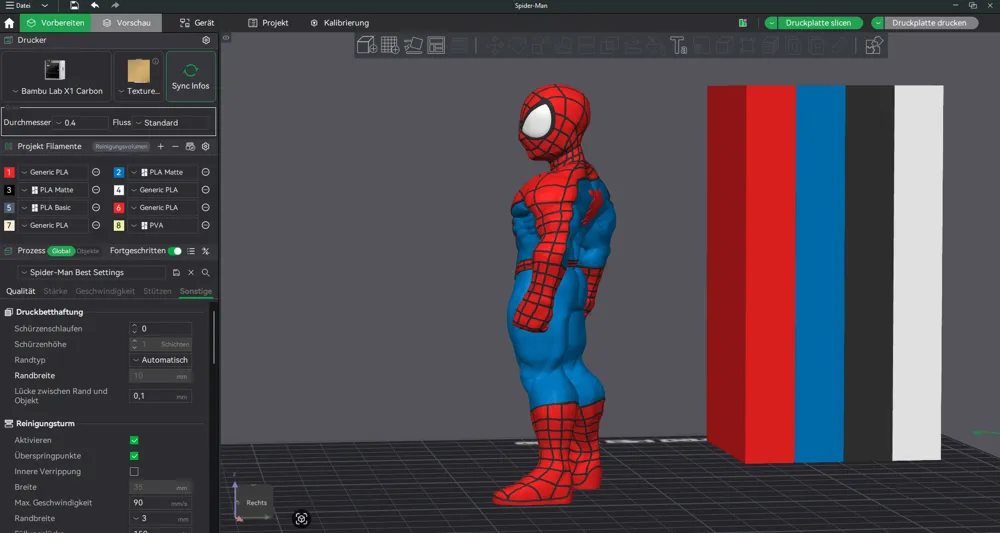
Task: Click the Reinigungsvolumen button
Action: 121,147
